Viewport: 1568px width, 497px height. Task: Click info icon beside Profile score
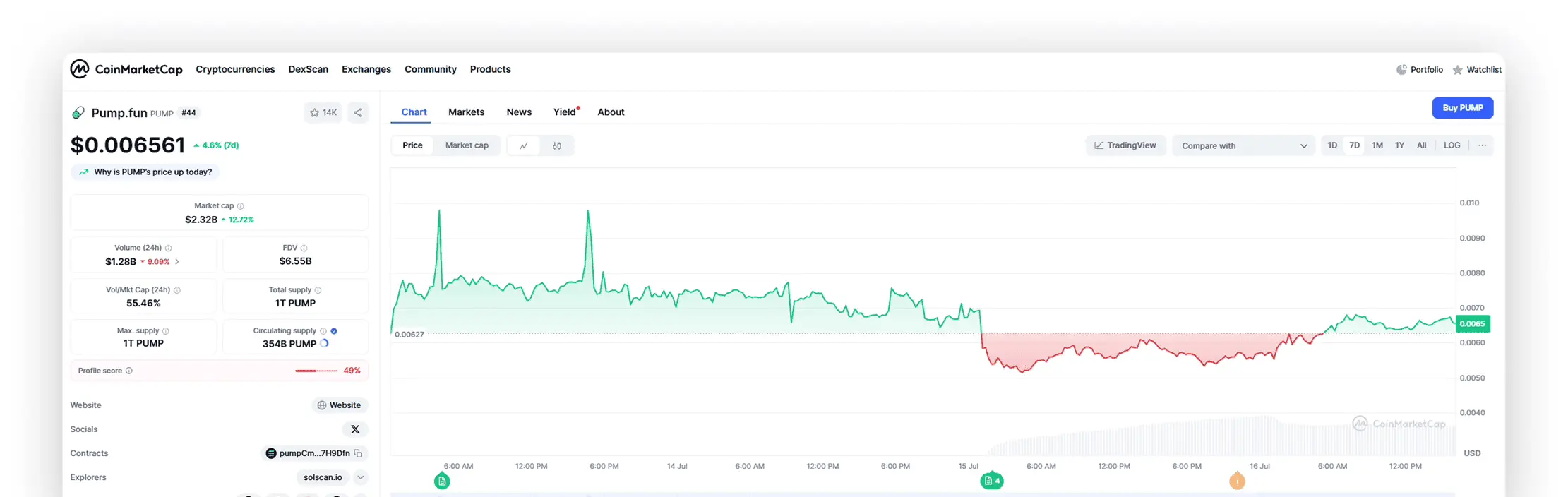click(129, 371)
